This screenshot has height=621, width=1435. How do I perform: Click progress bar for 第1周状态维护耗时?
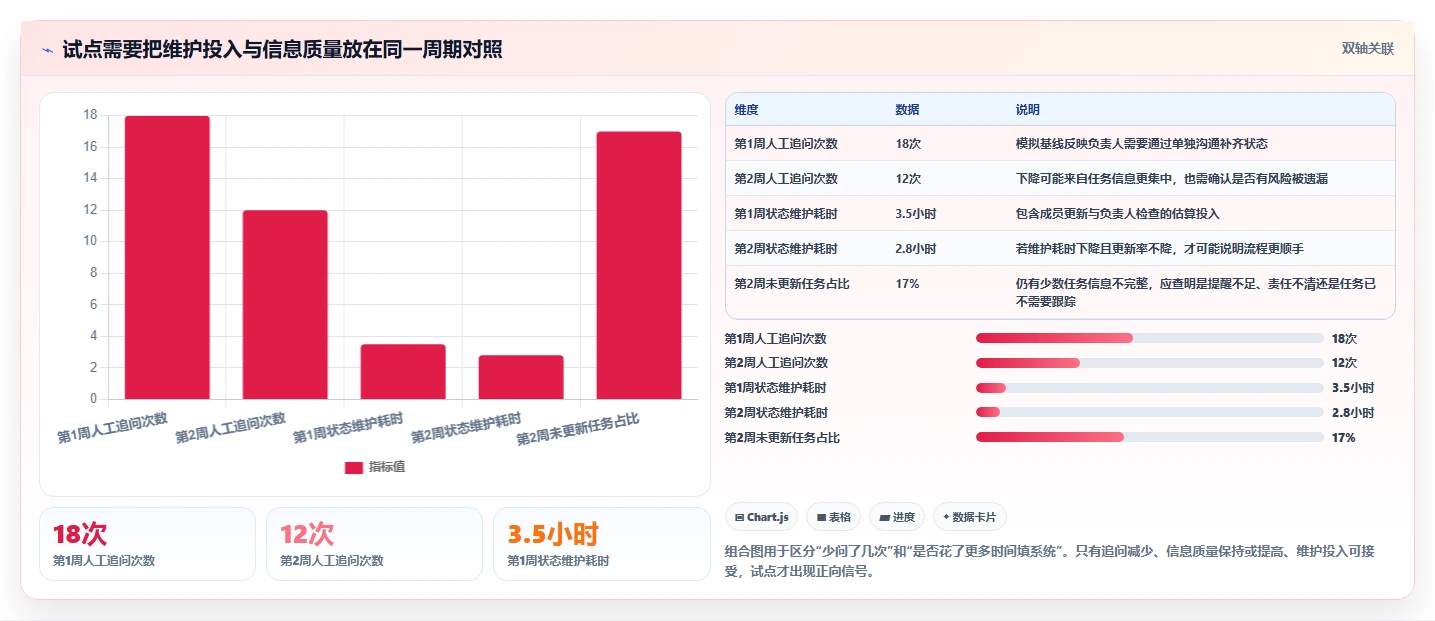(1150, 388)
